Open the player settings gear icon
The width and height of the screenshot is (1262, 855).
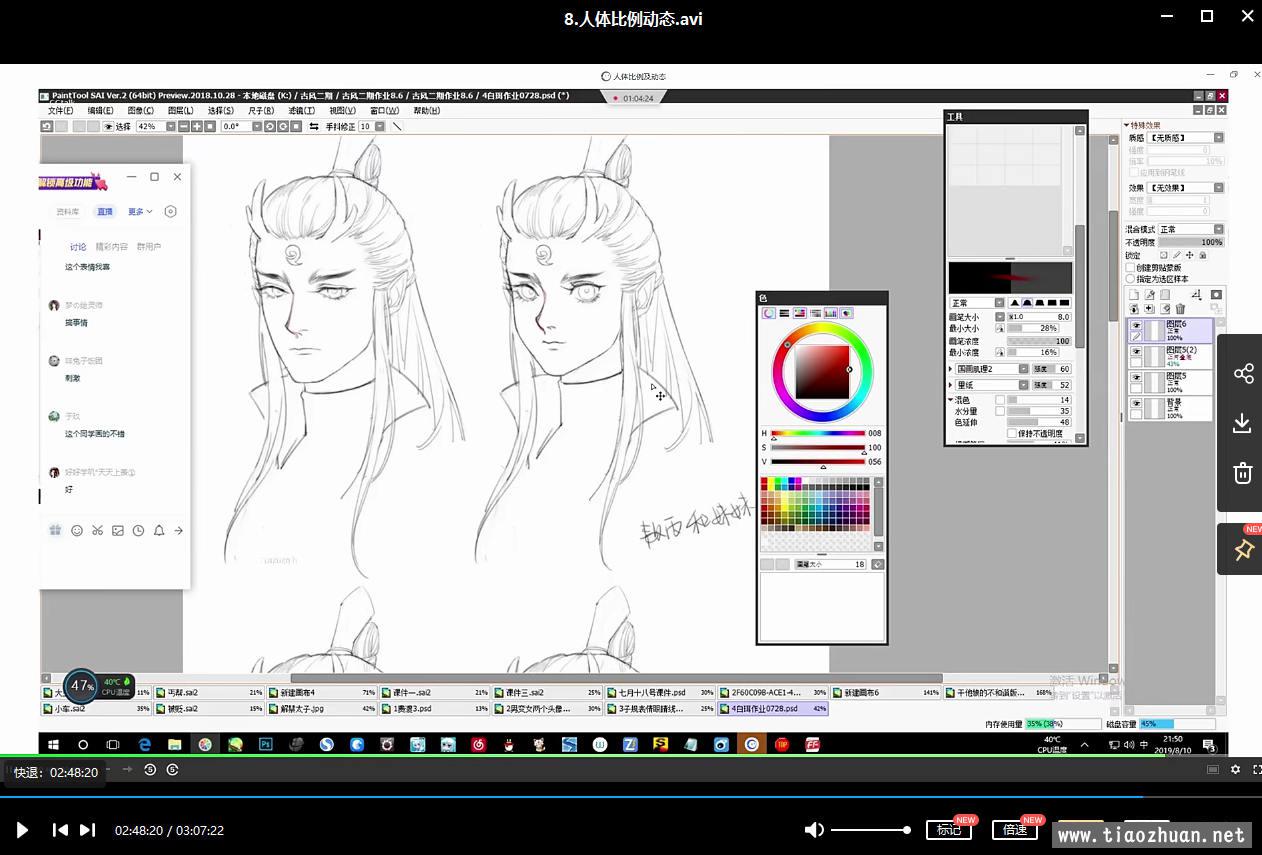click(1235, 770)
